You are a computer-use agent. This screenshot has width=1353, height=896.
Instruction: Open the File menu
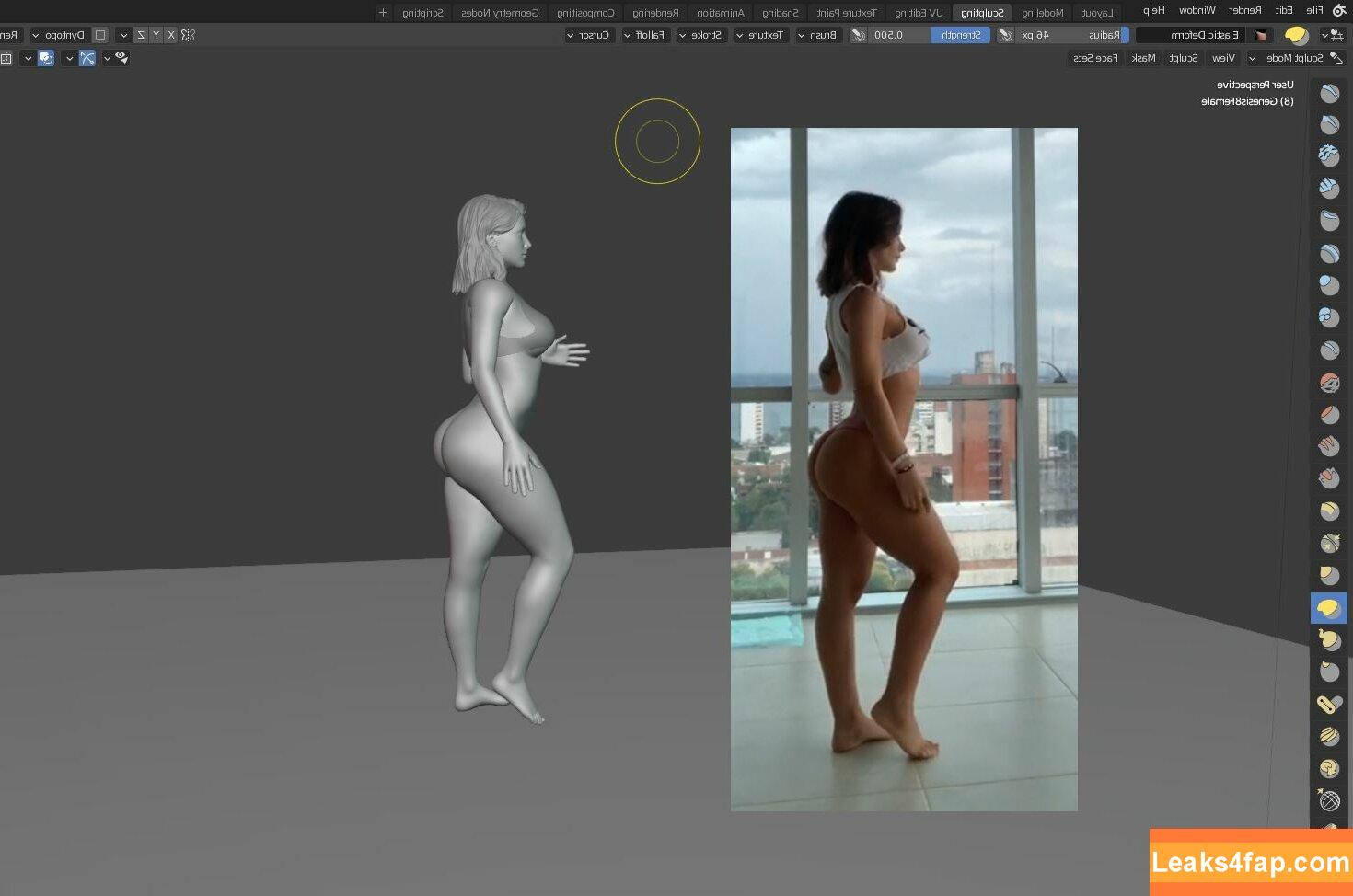click(x=1314, y=11)
